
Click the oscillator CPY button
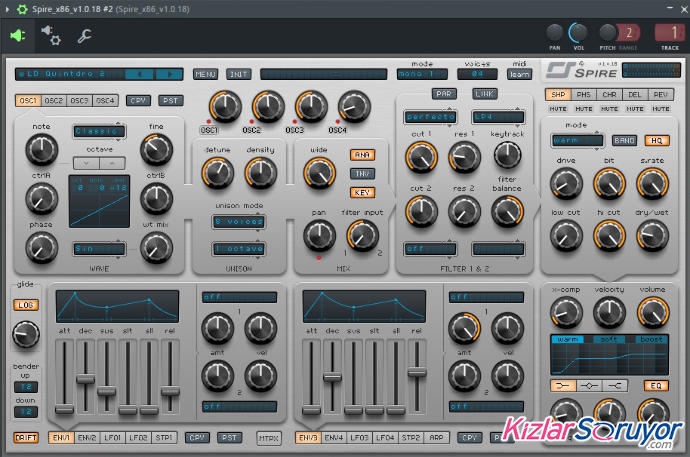138,101
